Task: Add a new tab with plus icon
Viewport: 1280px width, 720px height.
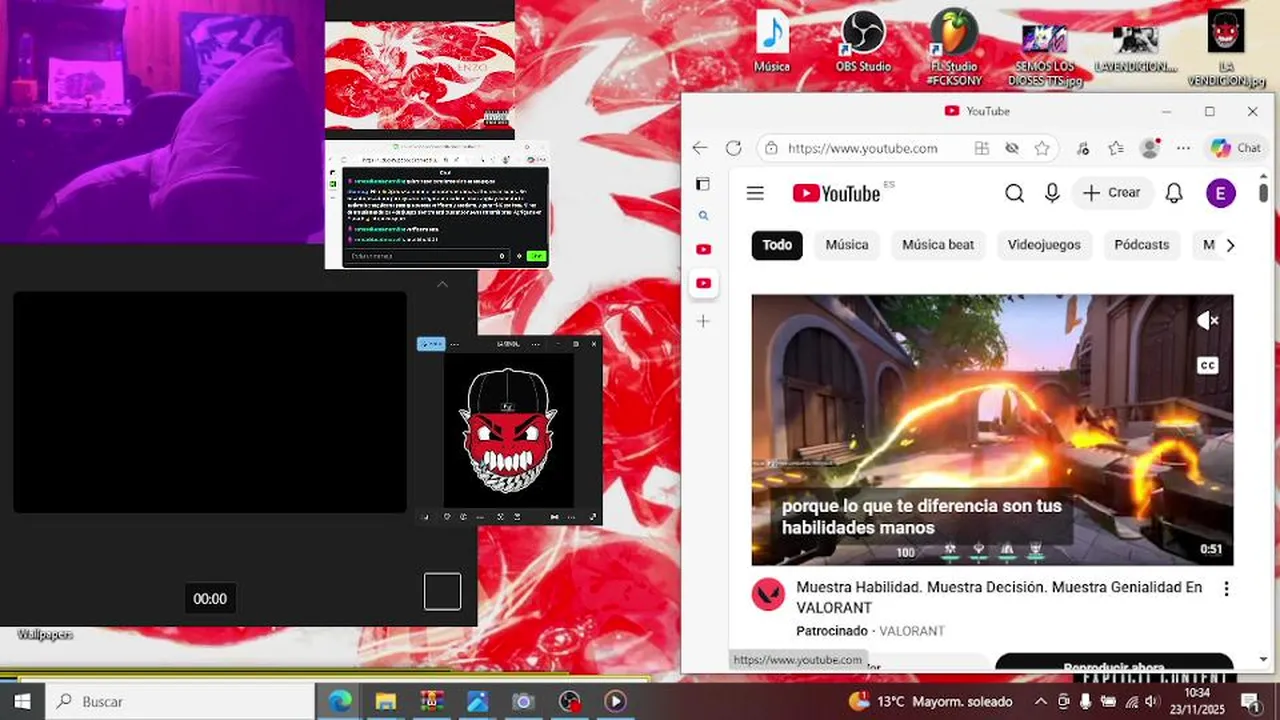Action: [703, 321]
